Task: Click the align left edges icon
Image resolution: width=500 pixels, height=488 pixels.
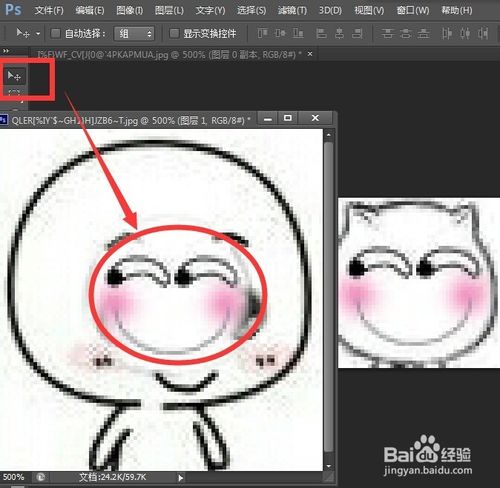Action: [x=321, y=33]
